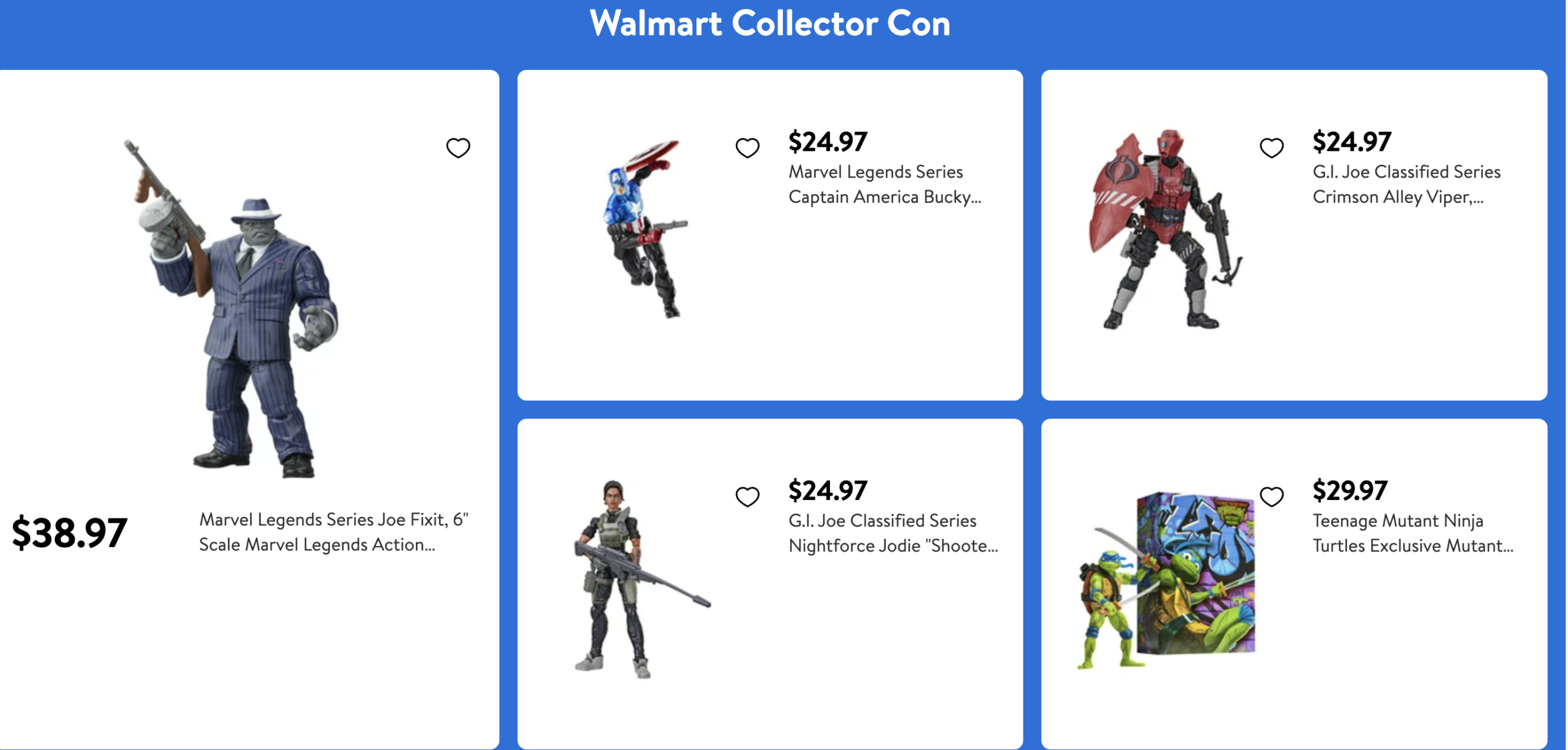
Task: Click the $29.97 Ninja Turtles price
Action: (x=1349, y=491)
